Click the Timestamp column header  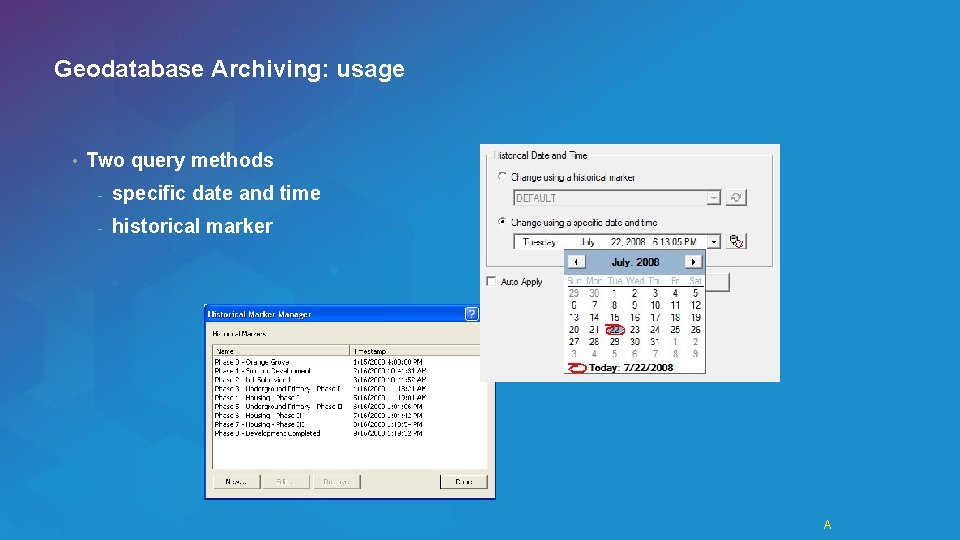[x=414, y=351]
